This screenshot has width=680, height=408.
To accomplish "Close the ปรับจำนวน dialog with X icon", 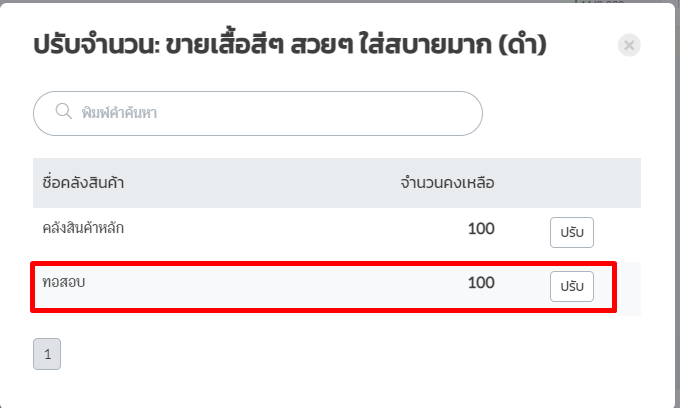I will (x=629, y=45).
